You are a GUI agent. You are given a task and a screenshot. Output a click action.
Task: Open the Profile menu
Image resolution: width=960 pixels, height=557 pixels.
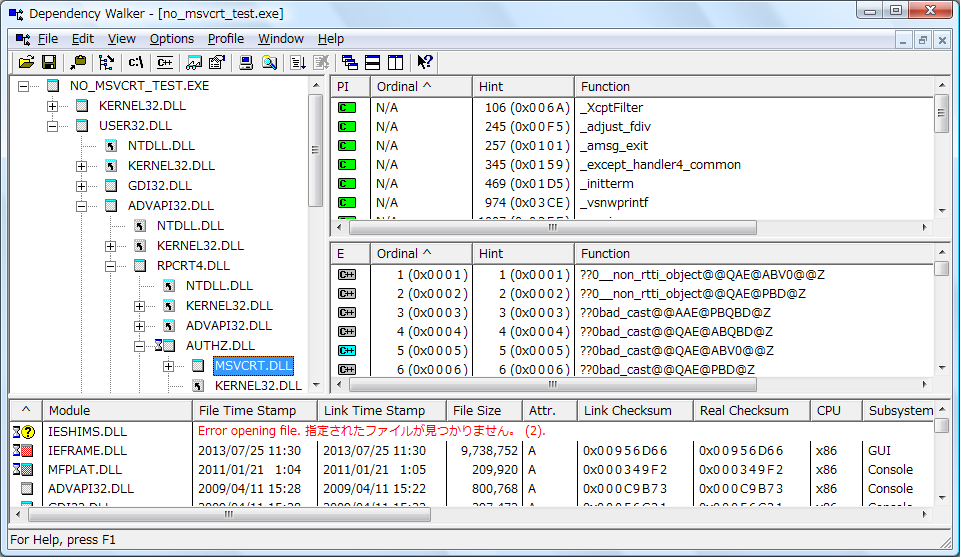pyautogui.click(x=225, y=39)
